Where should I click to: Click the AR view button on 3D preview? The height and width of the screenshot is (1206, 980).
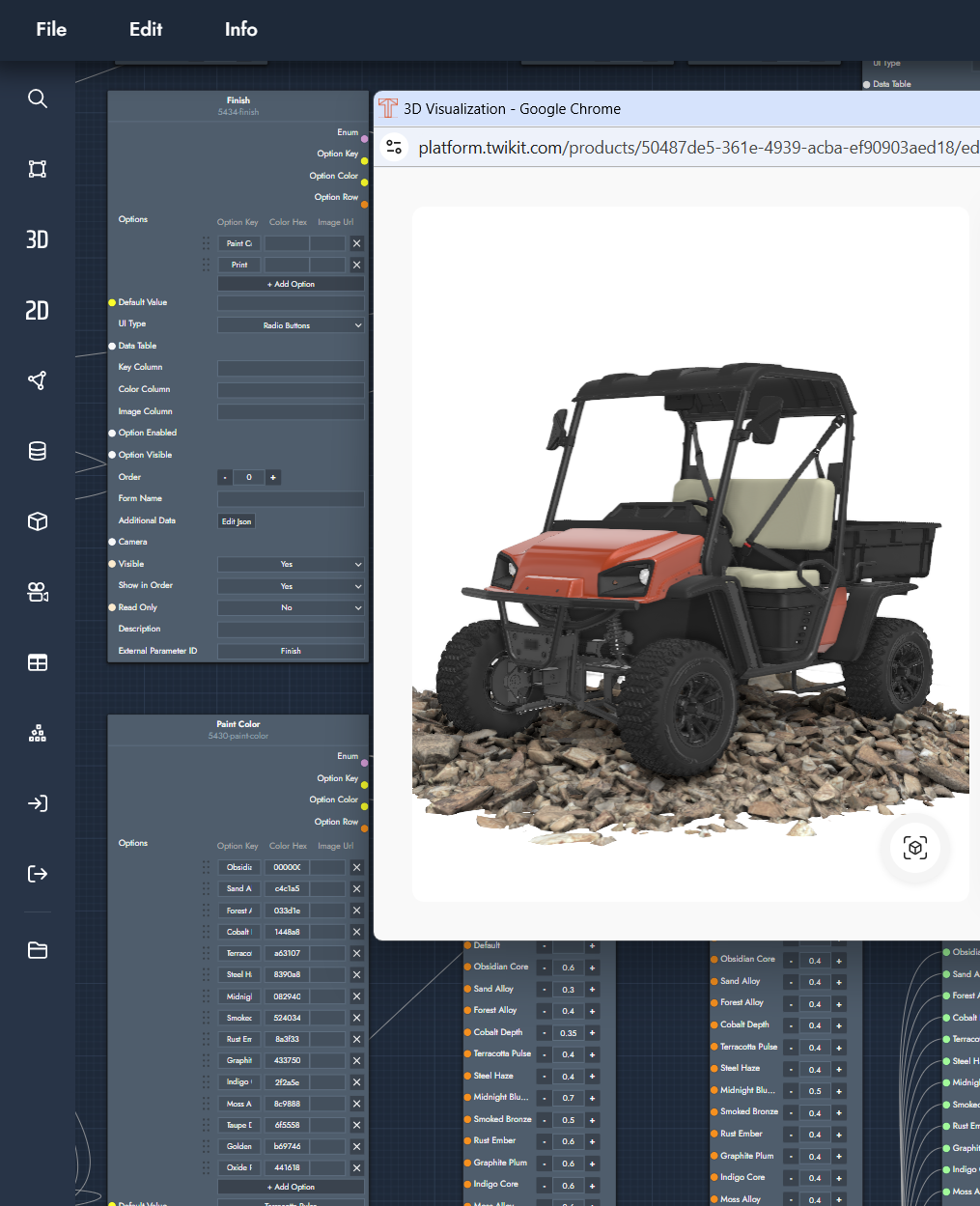[x=914, y=848]
